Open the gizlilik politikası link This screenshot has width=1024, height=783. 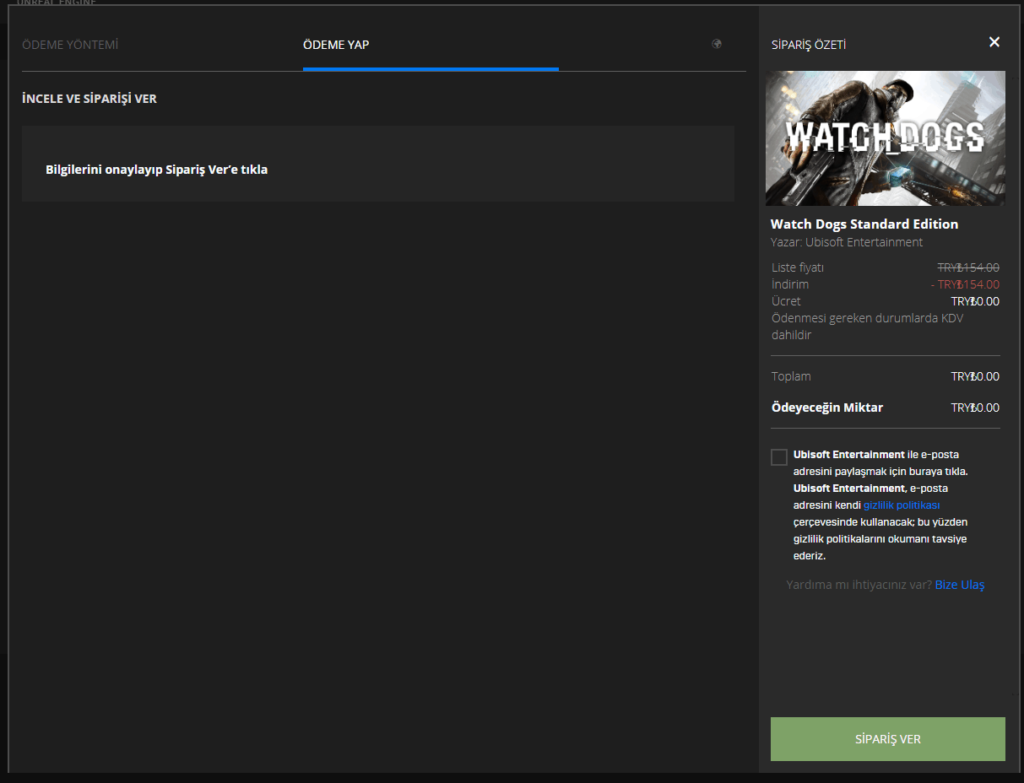[x=901, y=505]
